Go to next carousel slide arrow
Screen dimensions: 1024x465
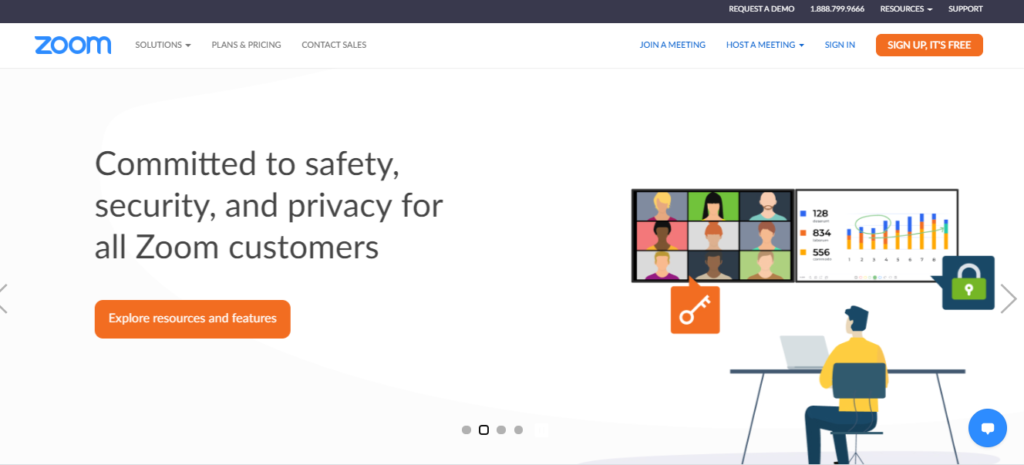click(1008, 298)
